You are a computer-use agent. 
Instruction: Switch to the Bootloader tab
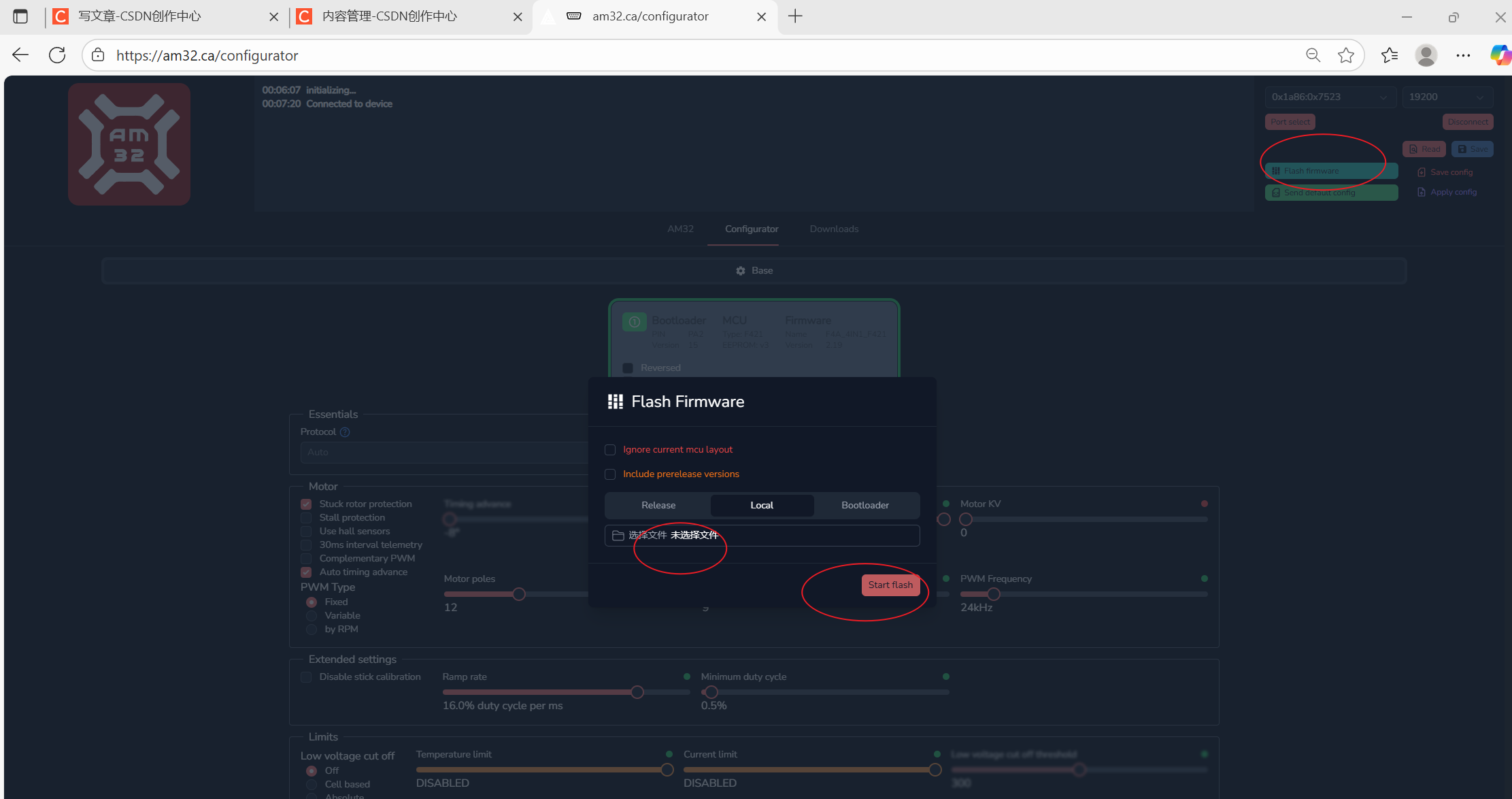tap(864, 505)
